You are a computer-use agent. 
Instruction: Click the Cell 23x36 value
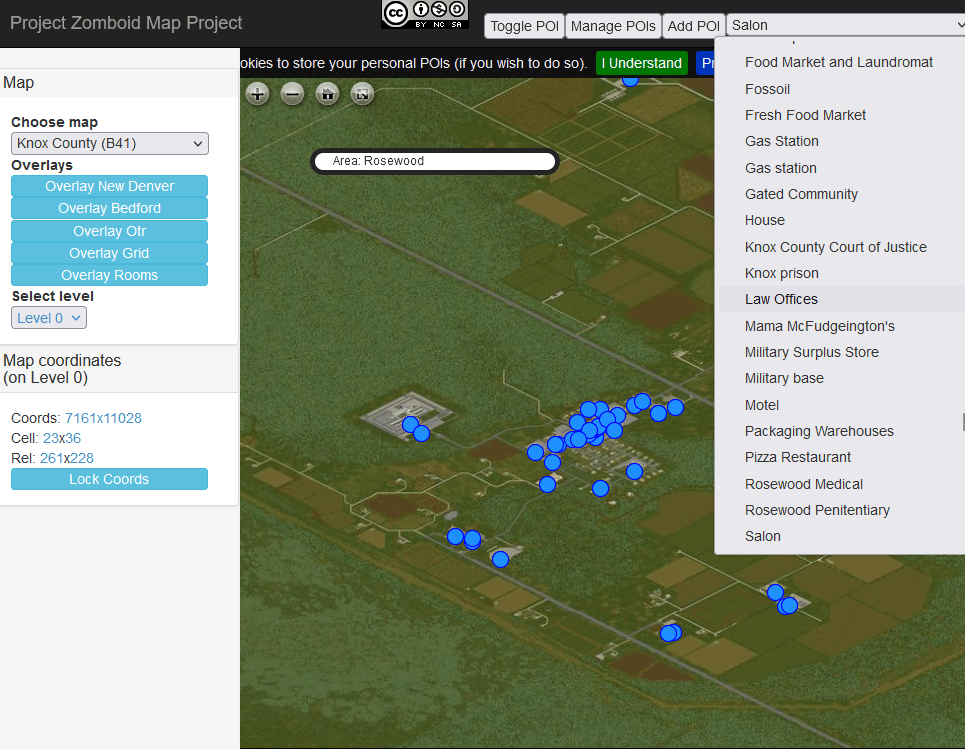[62, 438]
